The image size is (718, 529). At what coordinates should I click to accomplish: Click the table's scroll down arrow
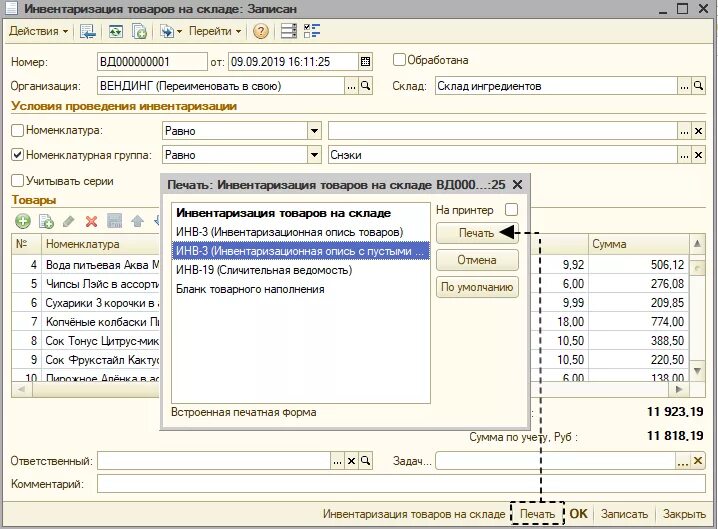pos(697,371)
